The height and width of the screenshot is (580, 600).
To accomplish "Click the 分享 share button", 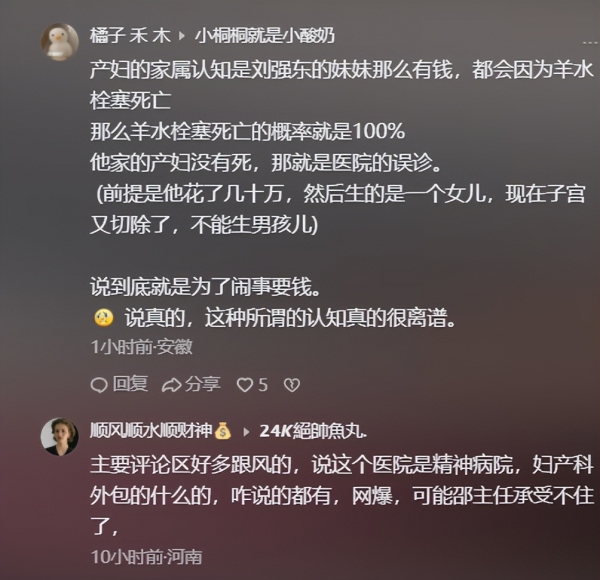I will click(x=203, y=384).
